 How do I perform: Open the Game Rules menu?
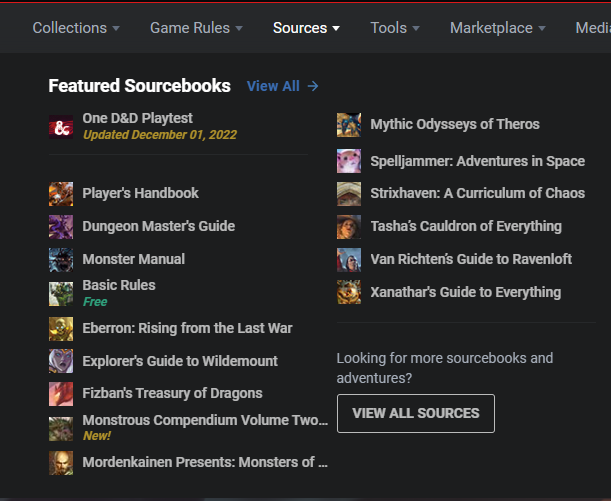[x=196, y=28]
